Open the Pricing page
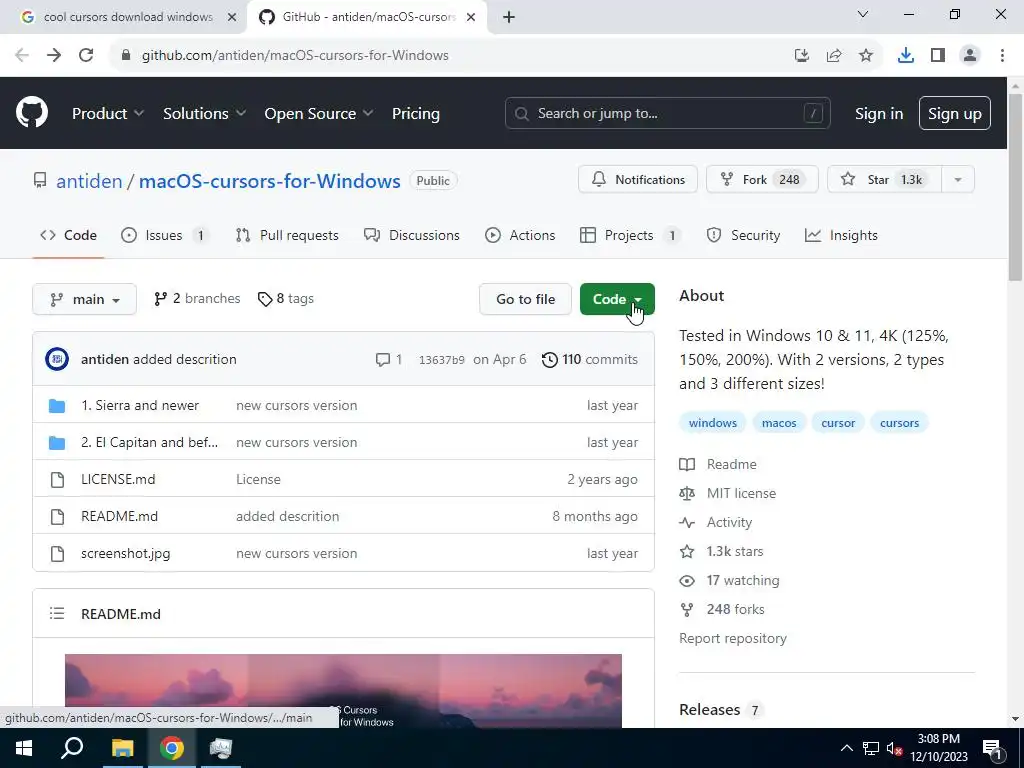 (x=416, y=114)
